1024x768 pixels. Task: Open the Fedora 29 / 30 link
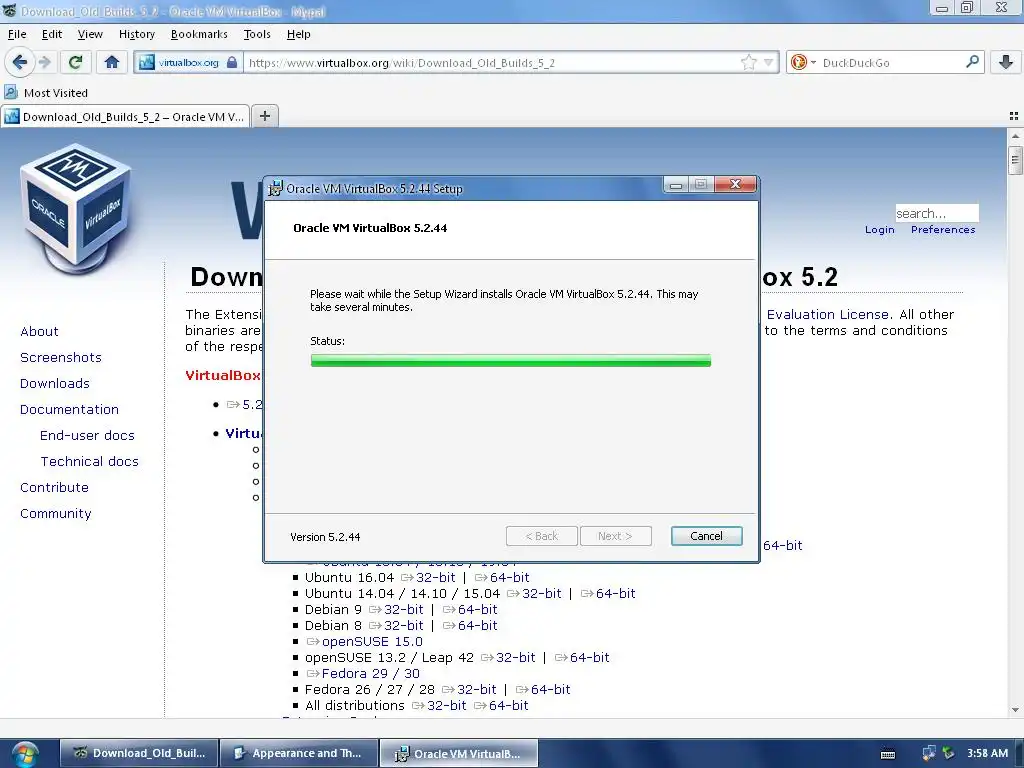pos(363,674)
